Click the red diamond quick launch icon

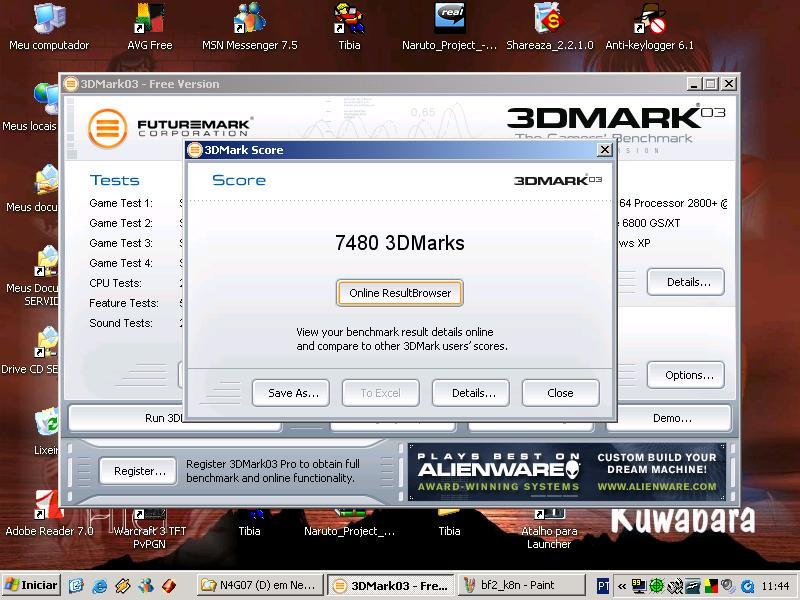click(x=169, y=585)
